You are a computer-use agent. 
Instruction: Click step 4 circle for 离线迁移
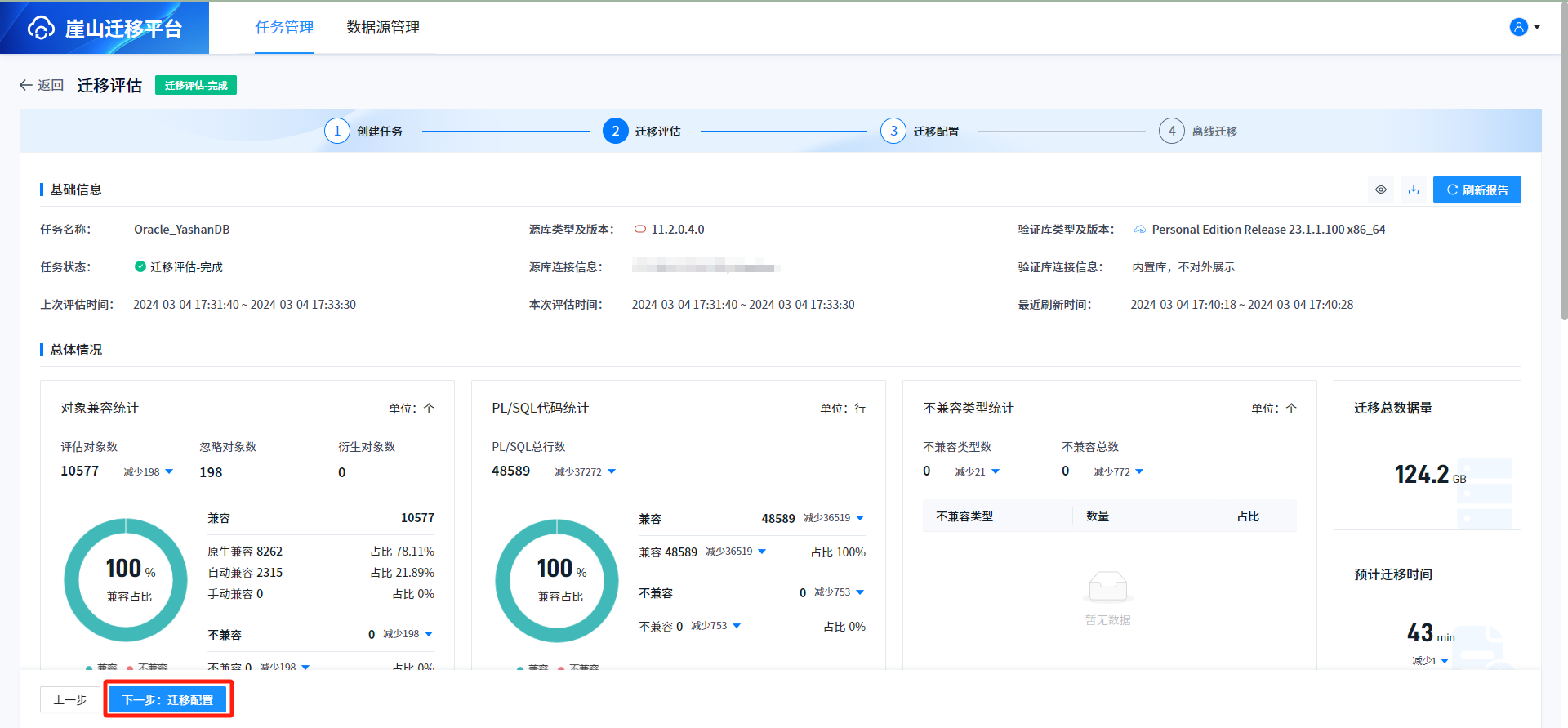pos(1172,131)
